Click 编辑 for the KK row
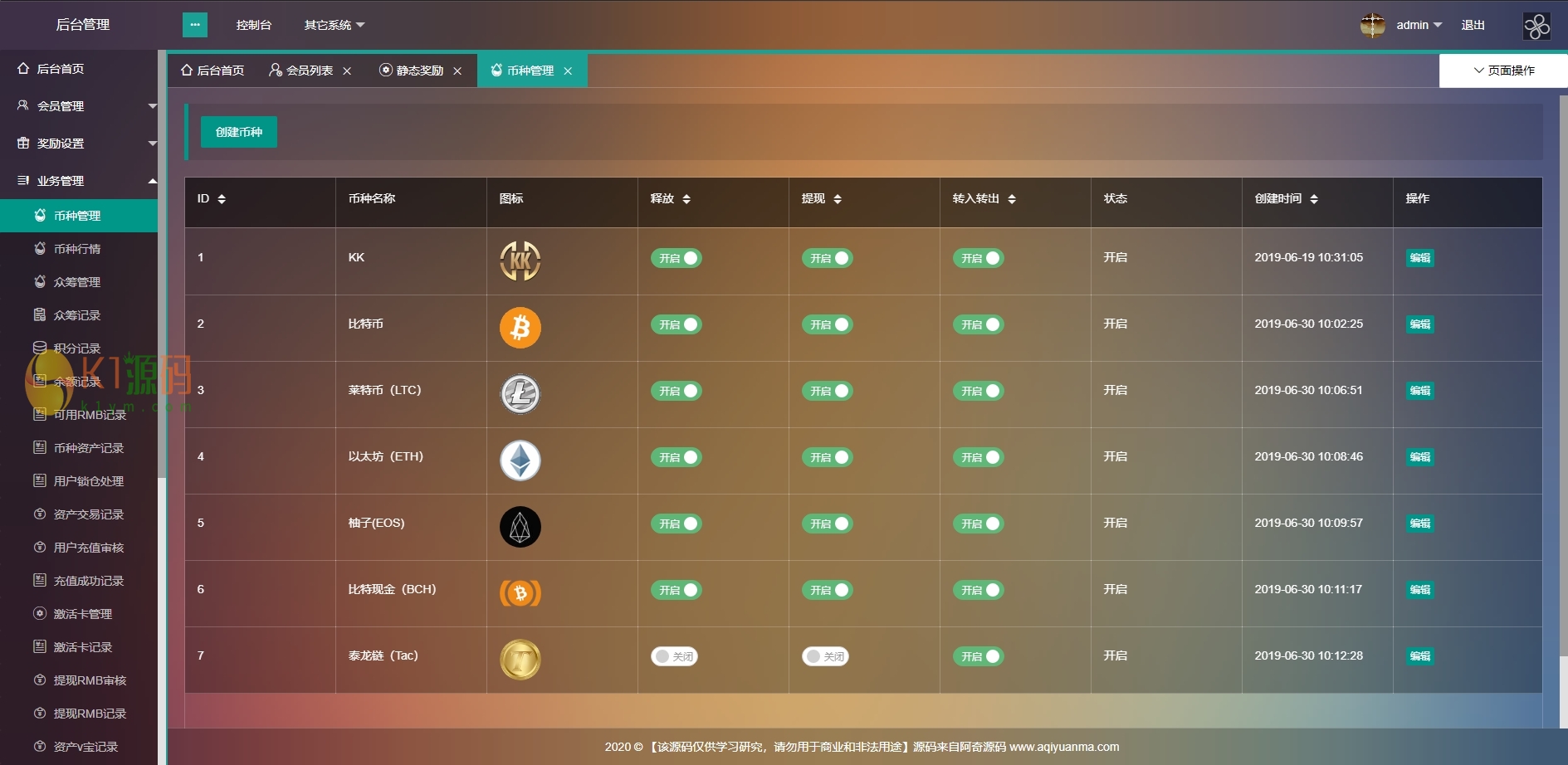 tap(1420, 258)
